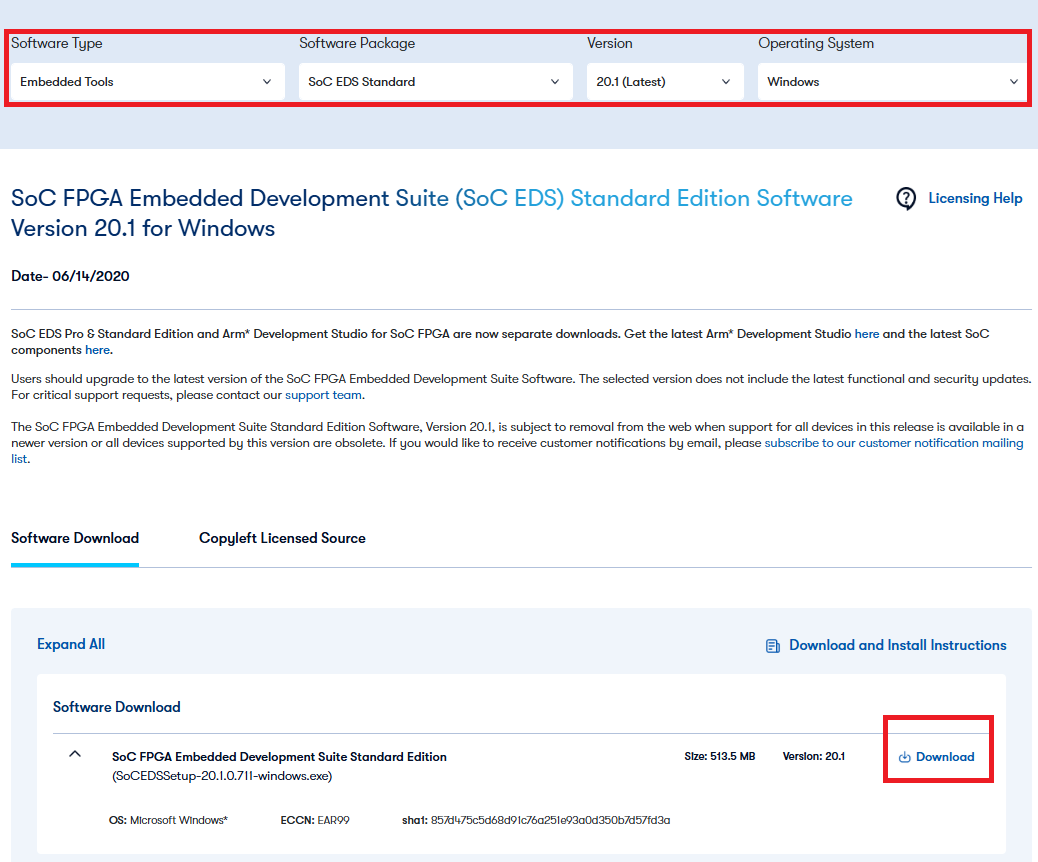Switch to the Copyleft Licensed Source tab
The width and height of the screenshot is (1038, 862).
[x=282, y=538]
